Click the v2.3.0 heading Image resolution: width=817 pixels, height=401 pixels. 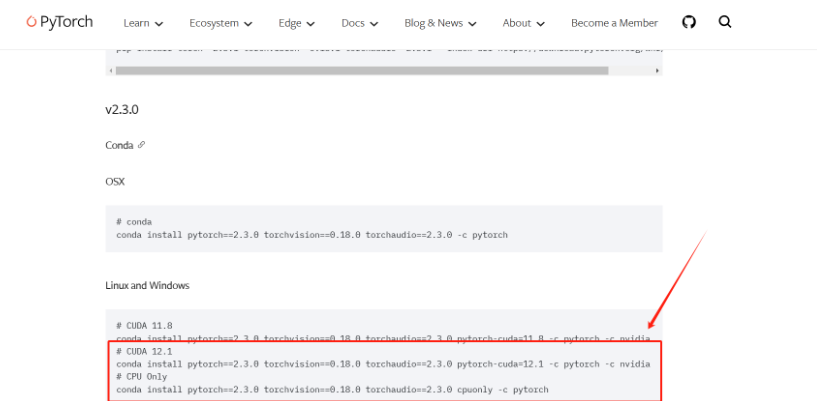(122, 110)
